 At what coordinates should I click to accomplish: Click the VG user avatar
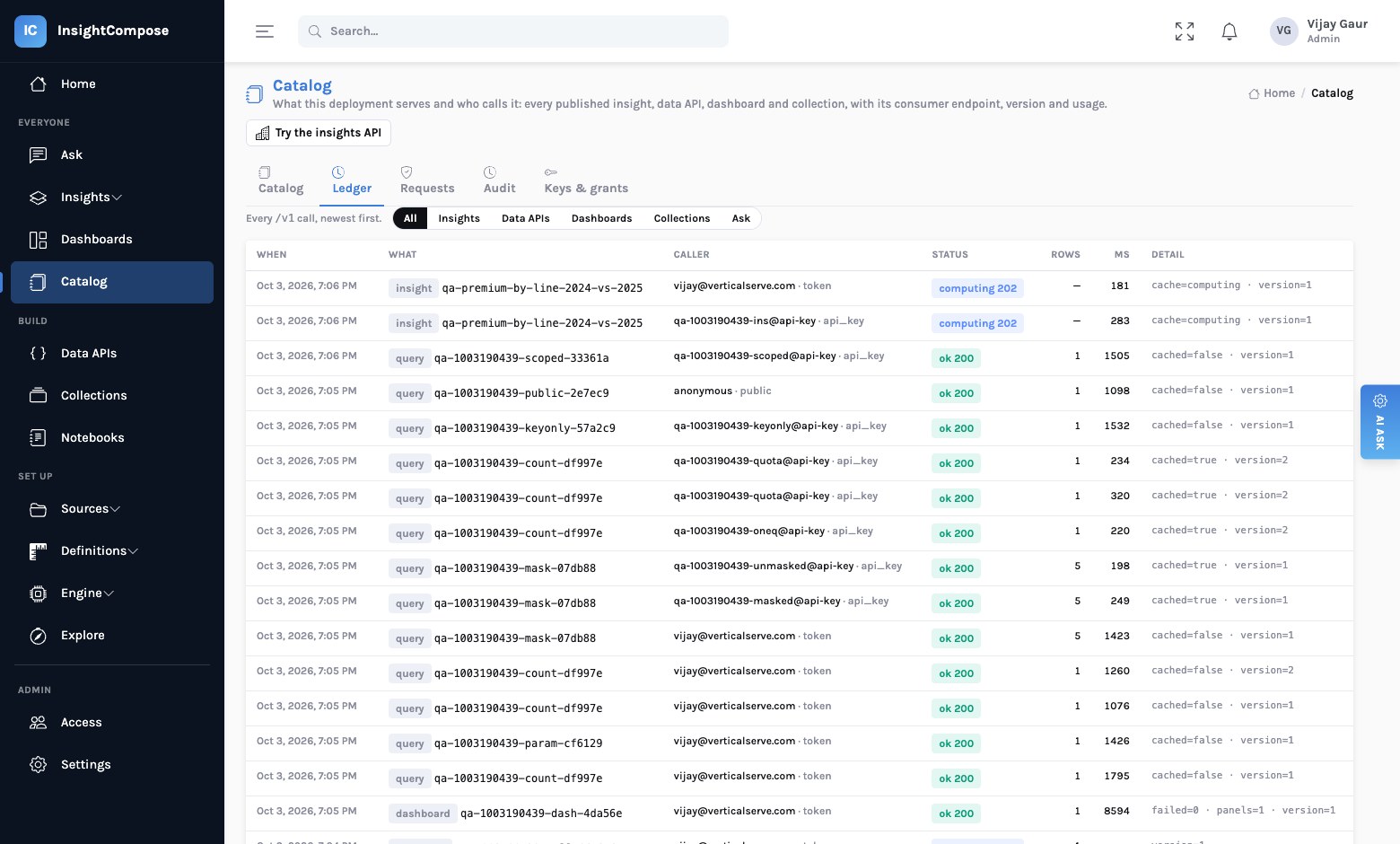tap(1283, 31)
